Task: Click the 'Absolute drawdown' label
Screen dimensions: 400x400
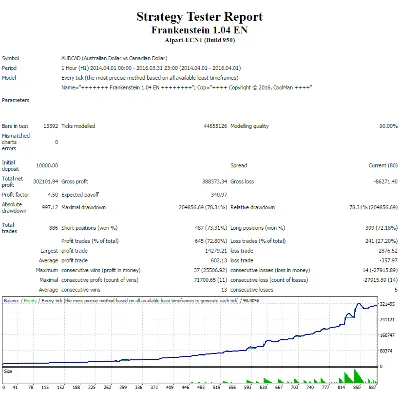Action: pyautogui.click(x=14, y=207)
